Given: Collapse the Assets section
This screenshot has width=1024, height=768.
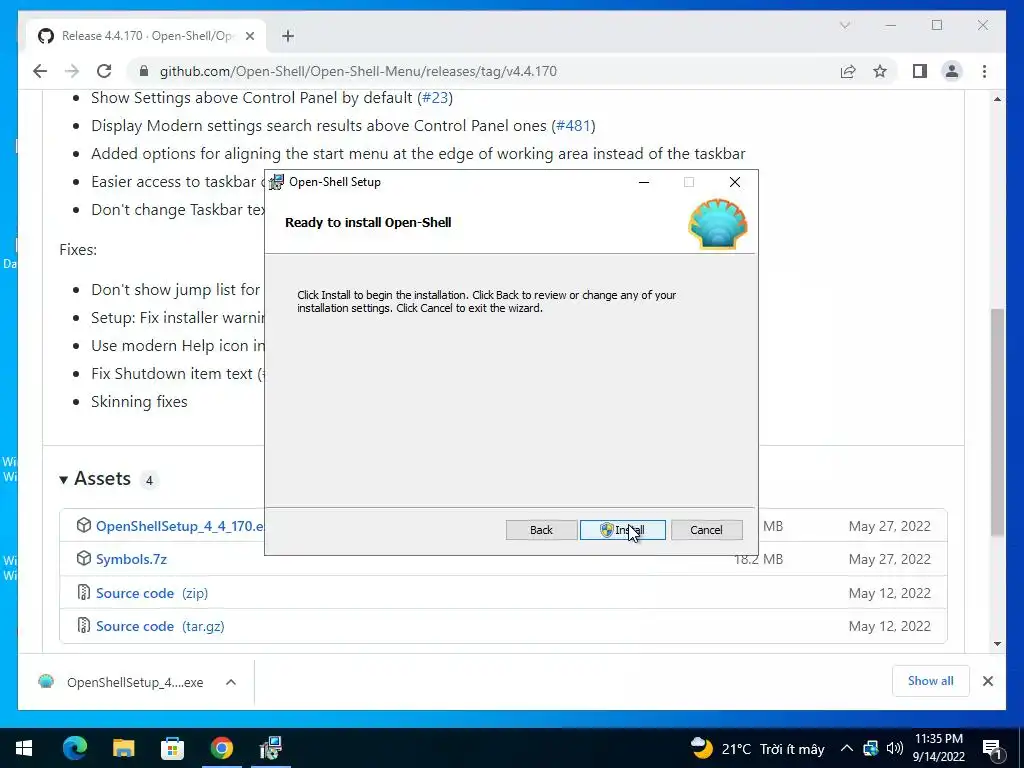Looking at the screenshot, I should 63,480.
